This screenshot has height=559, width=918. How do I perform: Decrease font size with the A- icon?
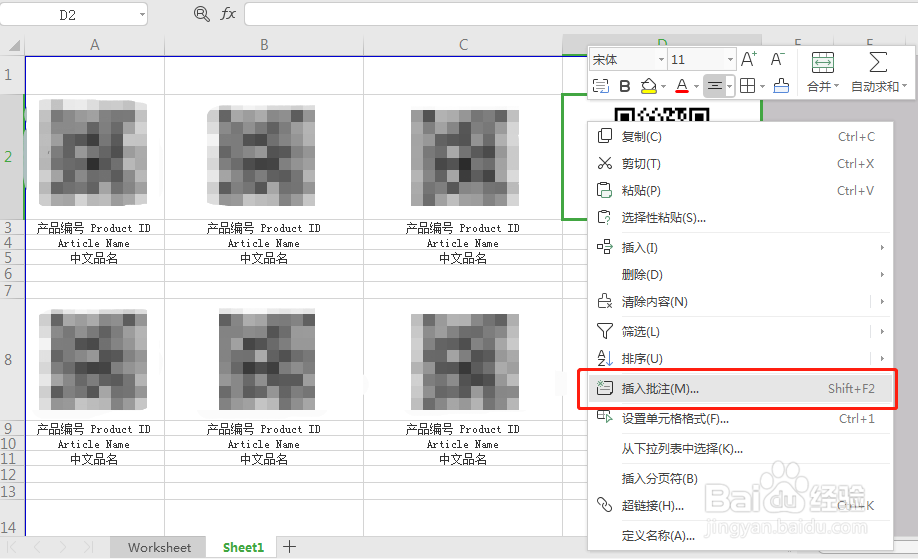tap(777, 59)
